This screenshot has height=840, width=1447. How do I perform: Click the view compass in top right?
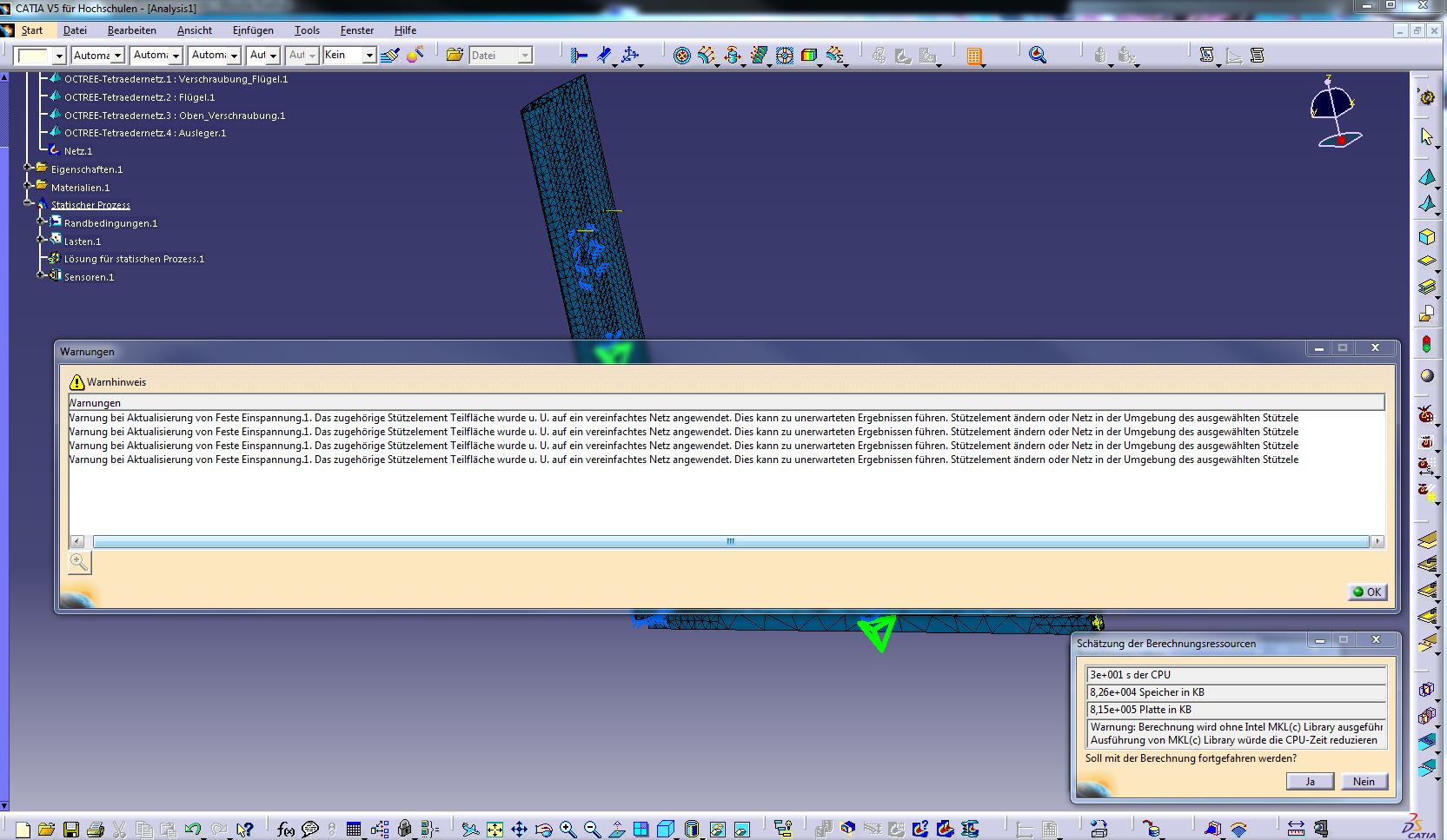coord(1335,112)
